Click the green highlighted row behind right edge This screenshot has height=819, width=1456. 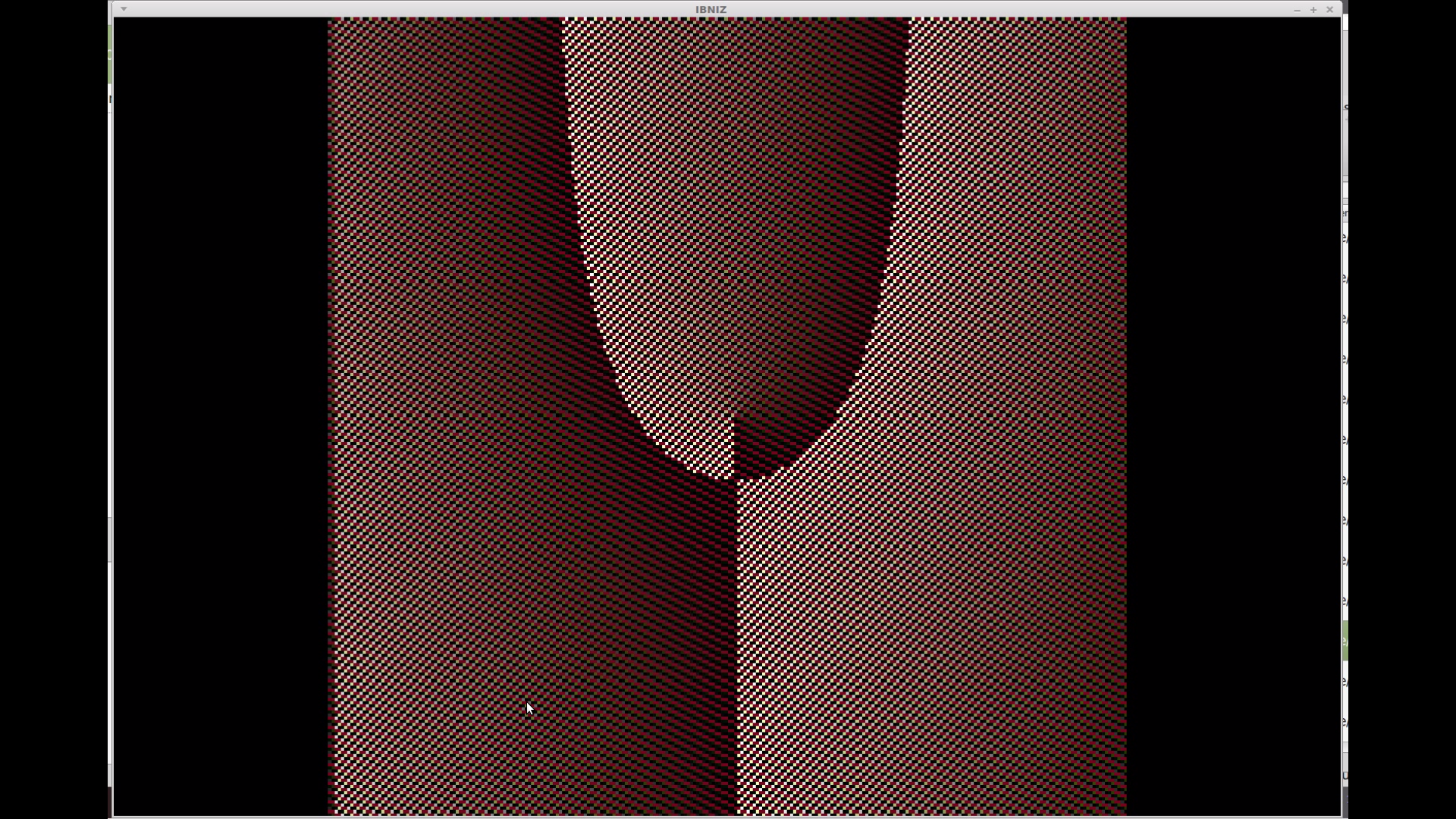tap(1345, 641)
